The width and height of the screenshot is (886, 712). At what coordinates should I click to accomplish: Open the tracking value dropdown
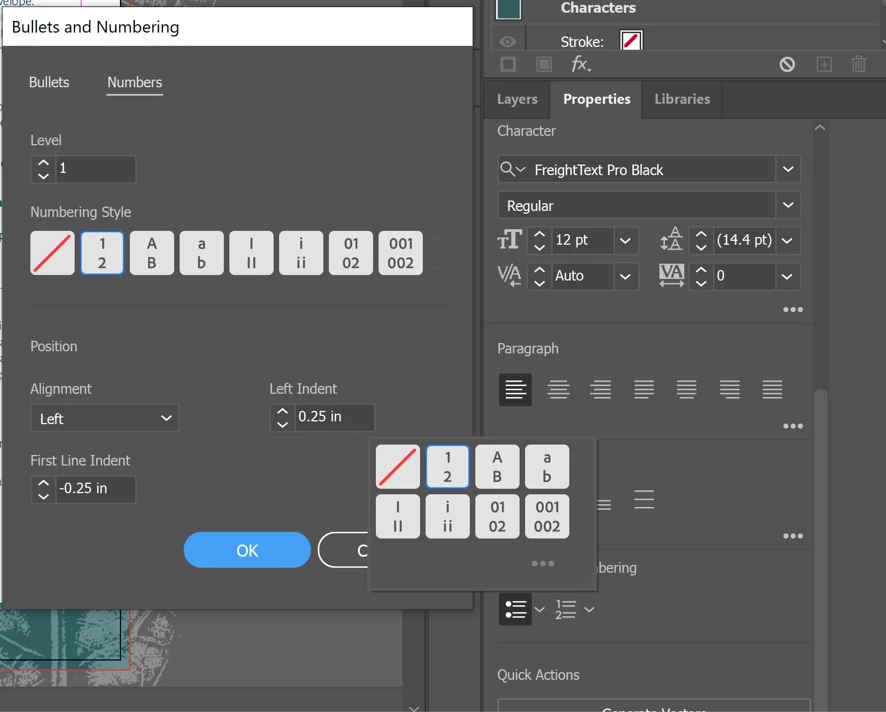[x=787, y=276]
